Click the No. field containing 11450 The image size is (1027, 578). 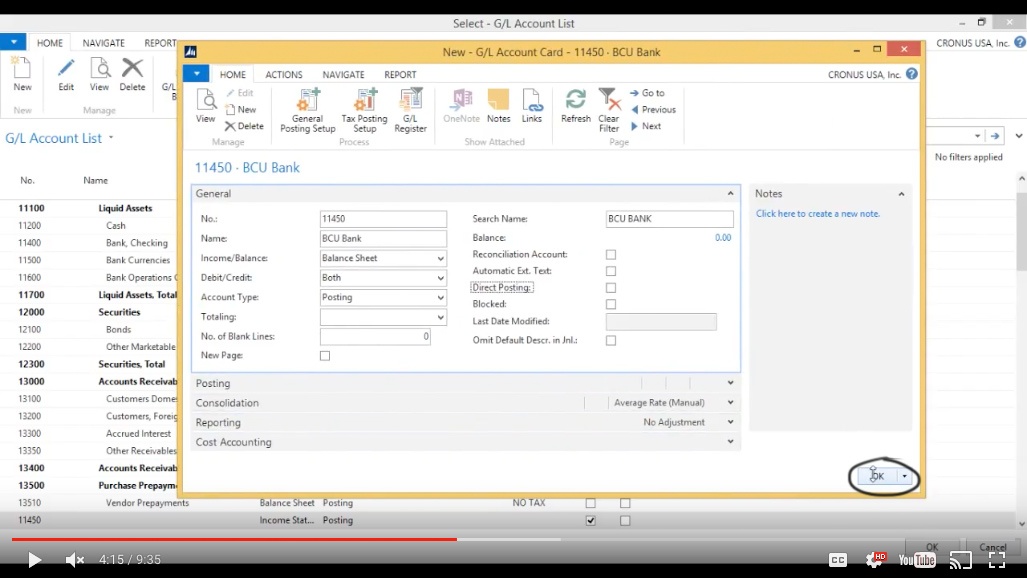(x=383, y=219)
